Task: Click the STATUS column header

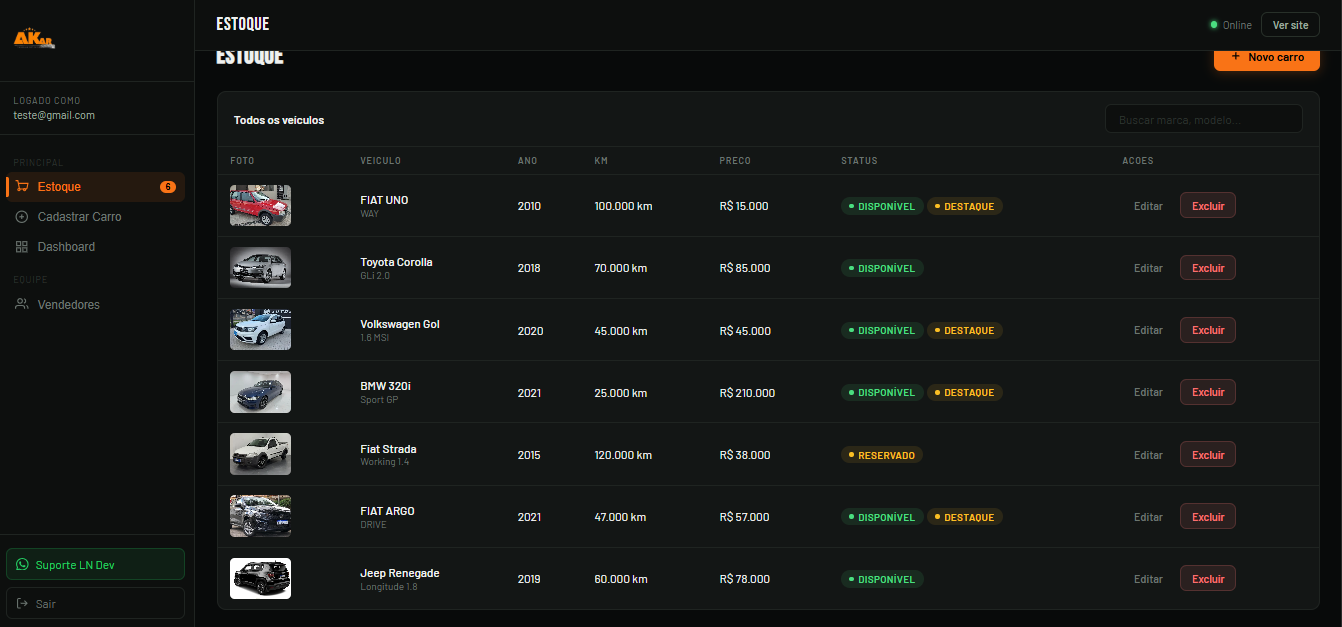Action: click(x=859, y=161)
